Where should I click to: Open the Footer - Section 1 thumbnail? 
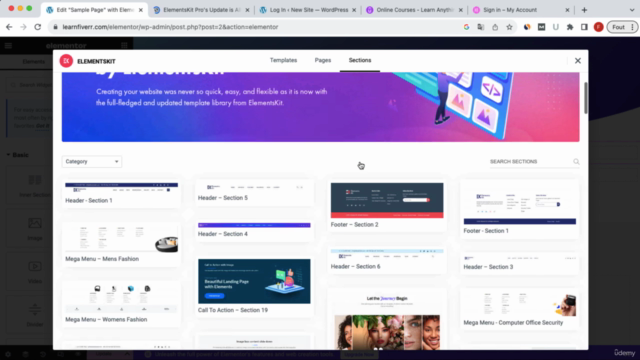click(520, 204)
